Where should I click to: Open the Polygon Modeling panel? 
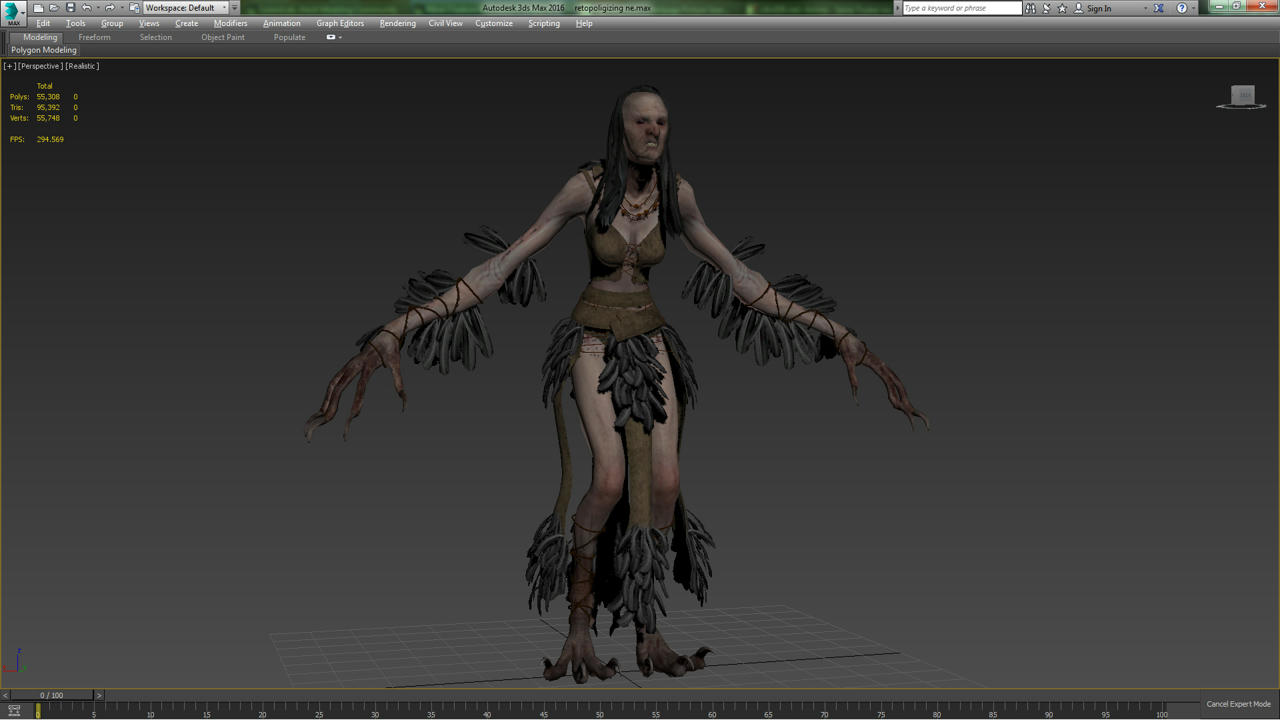pos(44,50)
